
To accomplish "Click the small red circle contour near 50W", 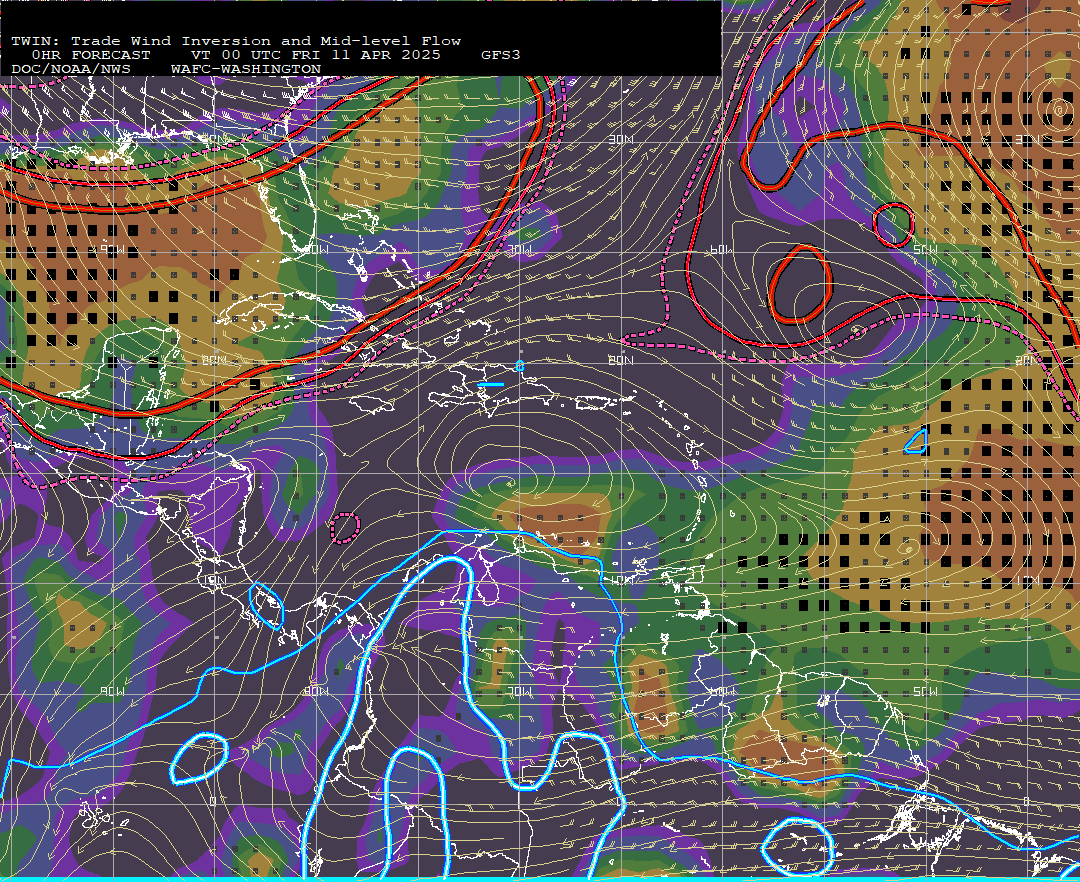I will tap(893, 224).
